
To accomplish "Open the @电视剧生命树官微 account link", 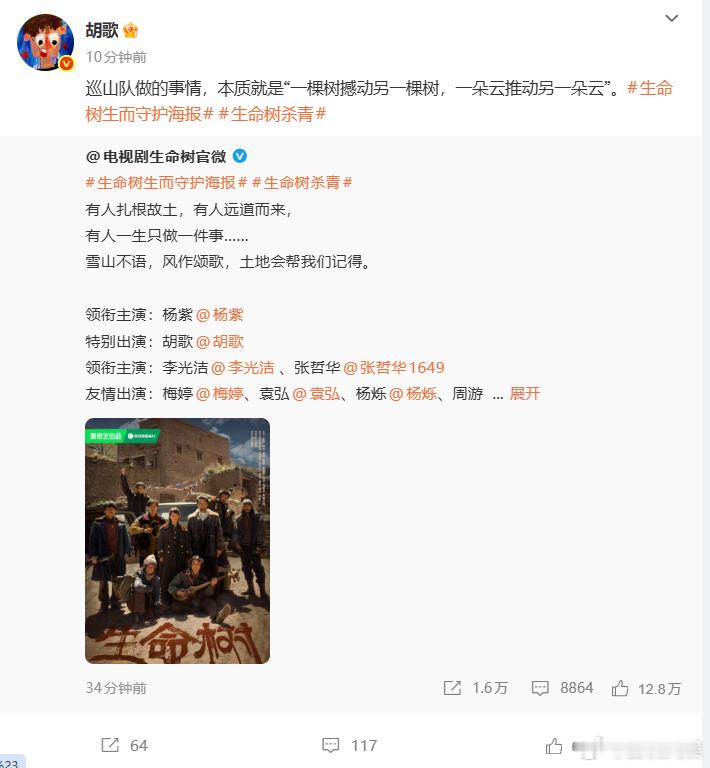I will pos(156,157).
